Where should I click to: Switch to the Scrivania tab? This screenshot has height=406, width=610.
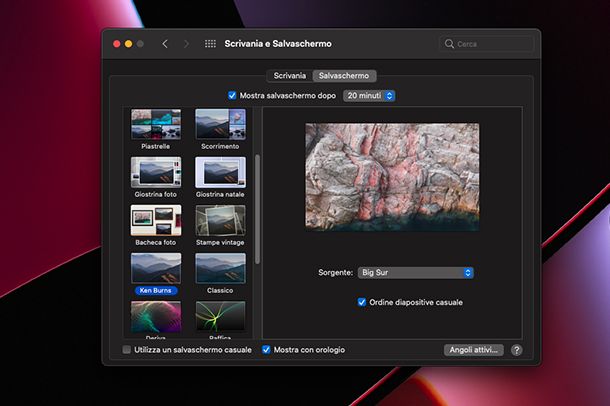[290, 76]
